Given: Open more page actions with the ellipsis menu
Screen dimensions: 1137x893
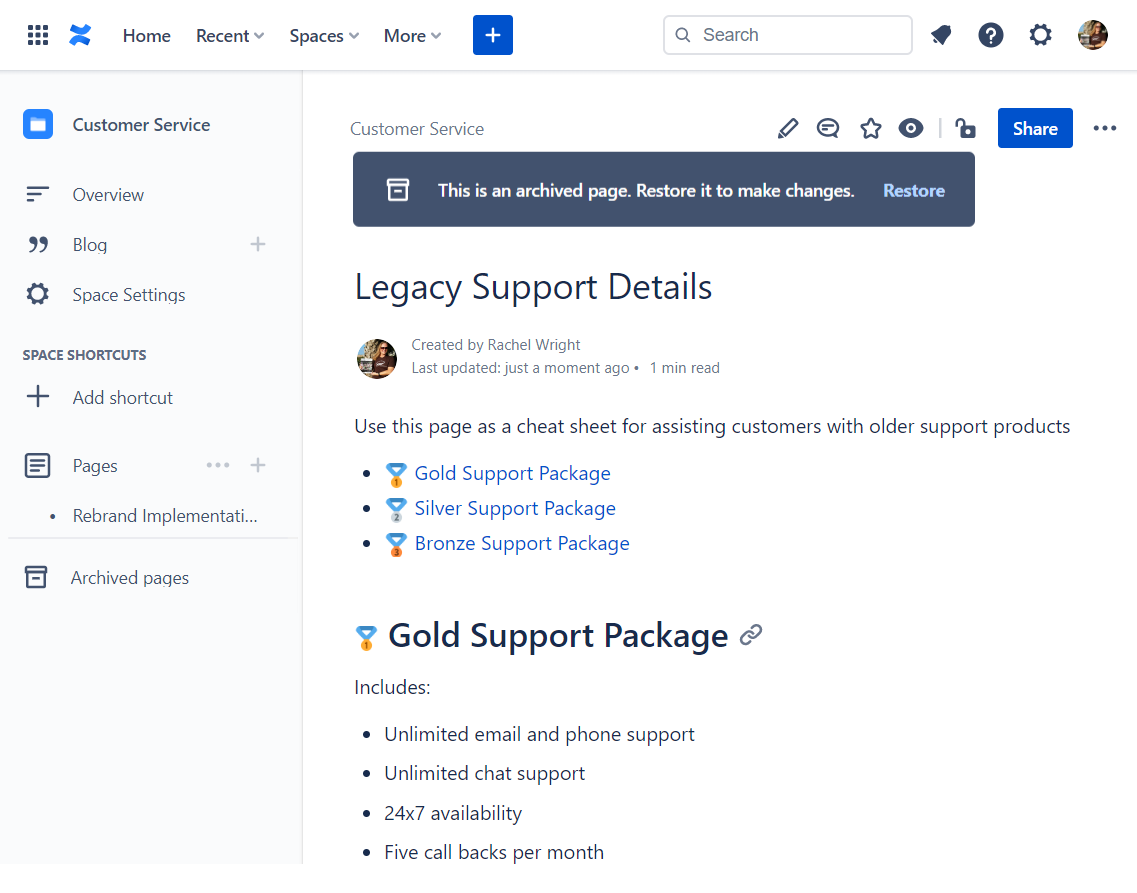Looking at the screenshot, I should click(1104, 128).
